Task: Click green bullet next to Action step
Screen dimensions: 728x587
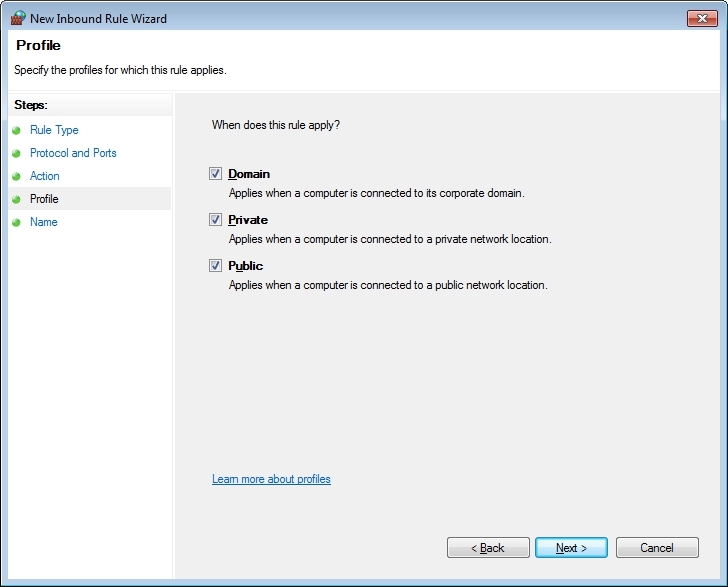Action: pyautogui.click(x=16, y=177)
